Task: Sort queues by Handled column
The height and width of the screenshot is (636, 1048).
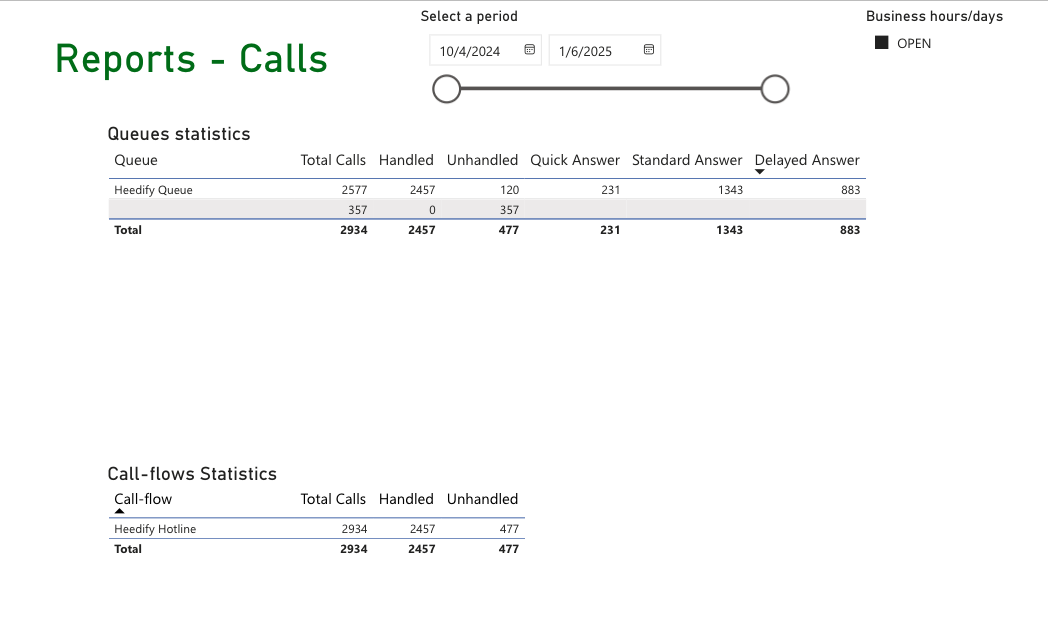Action: point(406,160)
